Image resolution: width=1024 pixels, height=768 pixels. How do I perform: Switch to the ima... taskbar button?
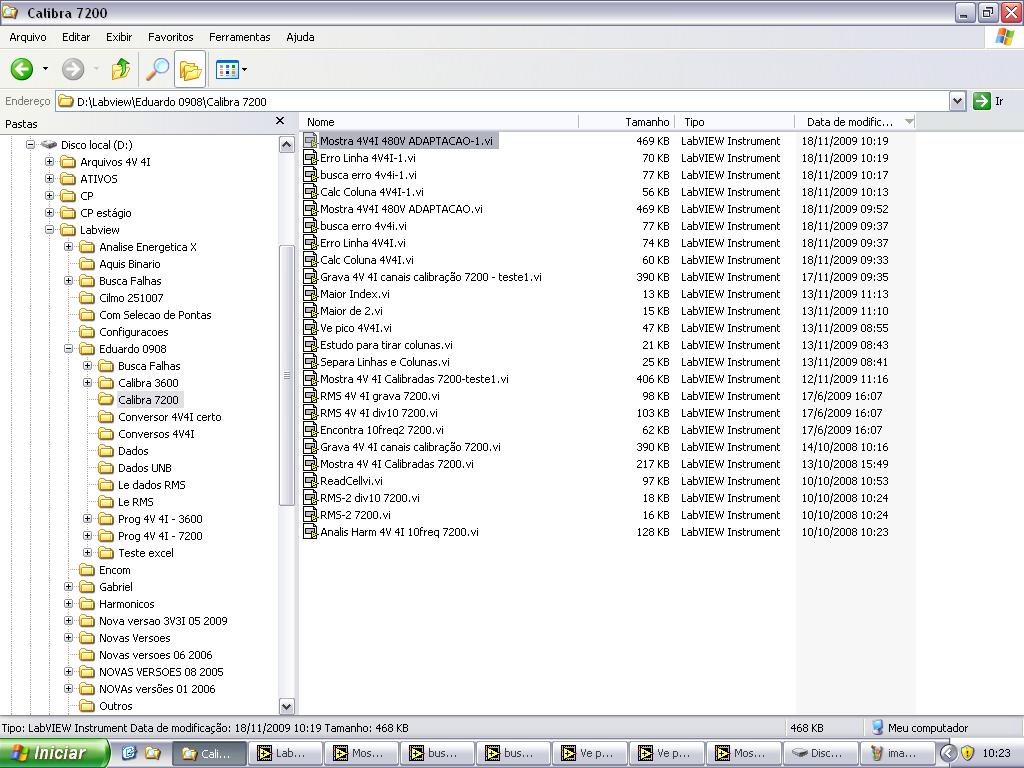coord(895,753)
